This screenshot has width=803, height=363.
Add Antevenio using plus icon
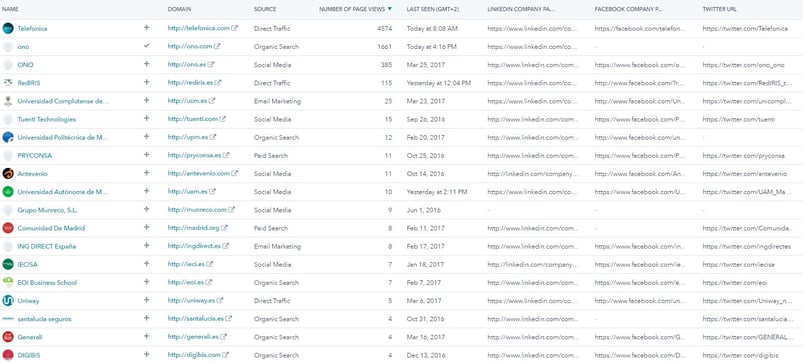tap(146, 173)
